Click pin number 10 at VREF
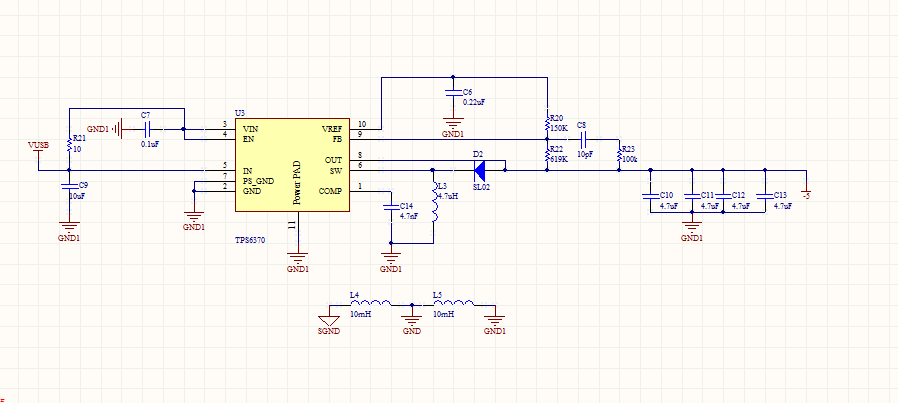This screenshot has width=898, height=403. [x=362, y=124]
